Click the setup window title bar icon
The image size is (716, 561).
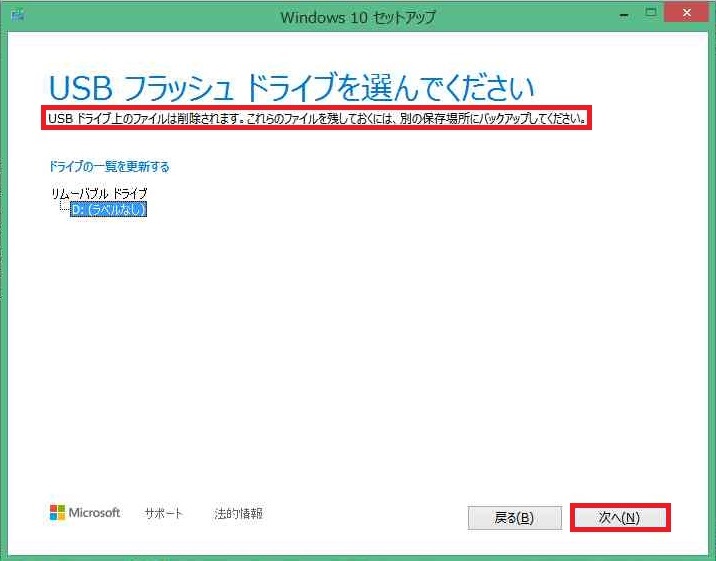[x=18, y=16]
